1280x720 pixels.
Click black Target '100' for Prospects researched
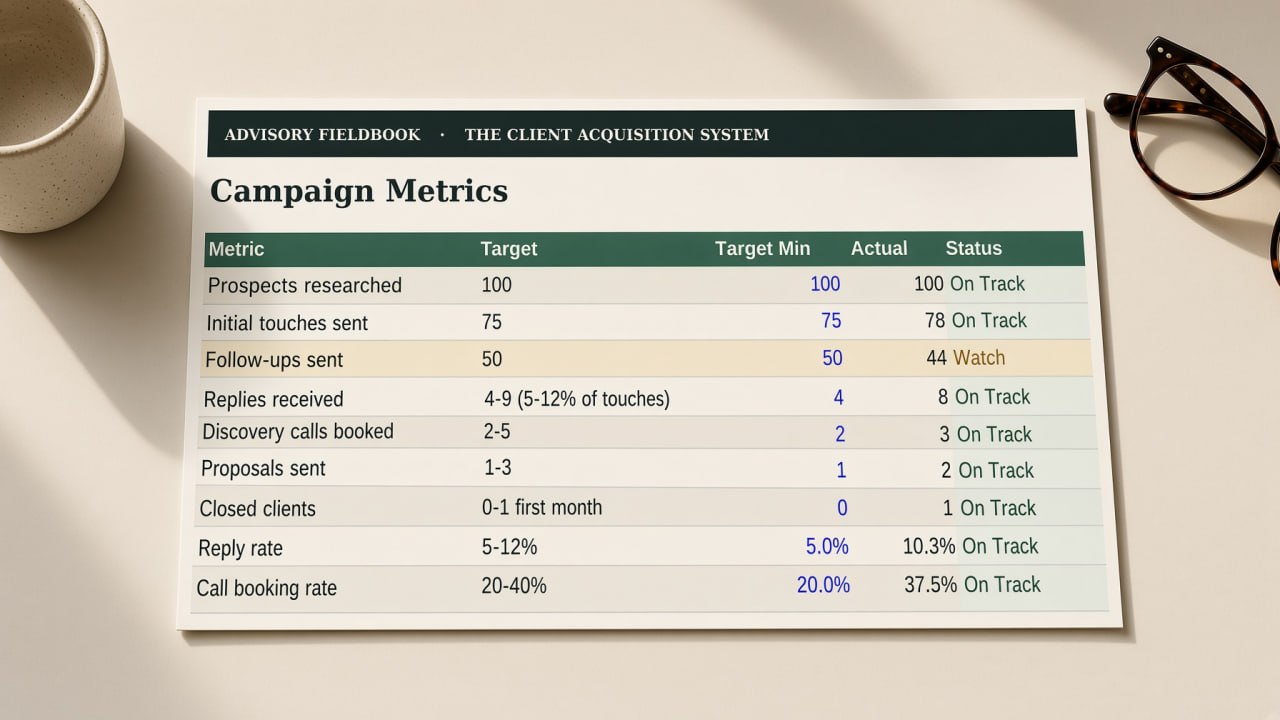[x=496, y=285]
